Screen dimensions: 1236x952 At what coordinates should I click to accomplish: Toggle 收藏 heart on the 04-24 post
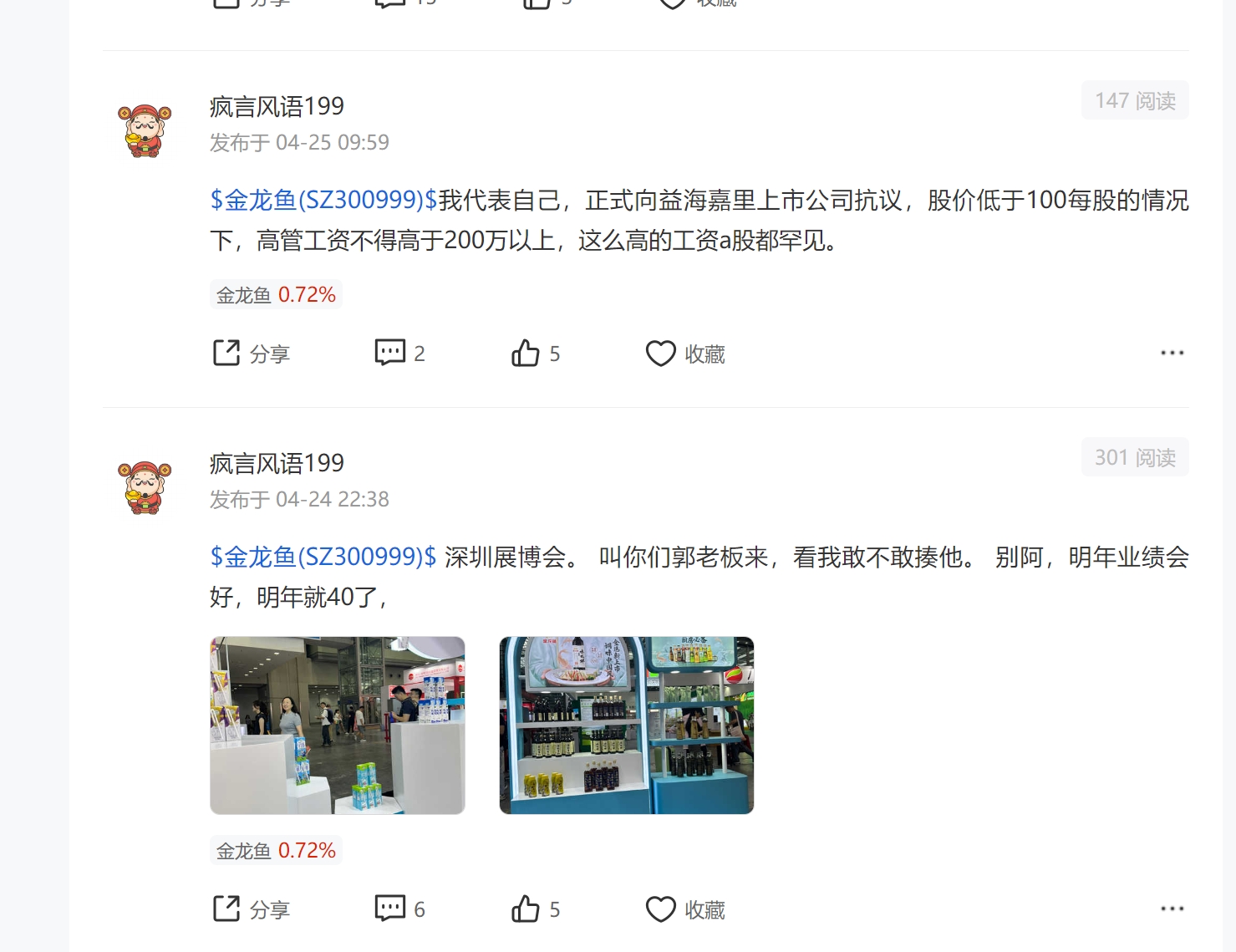click(684, 909)
